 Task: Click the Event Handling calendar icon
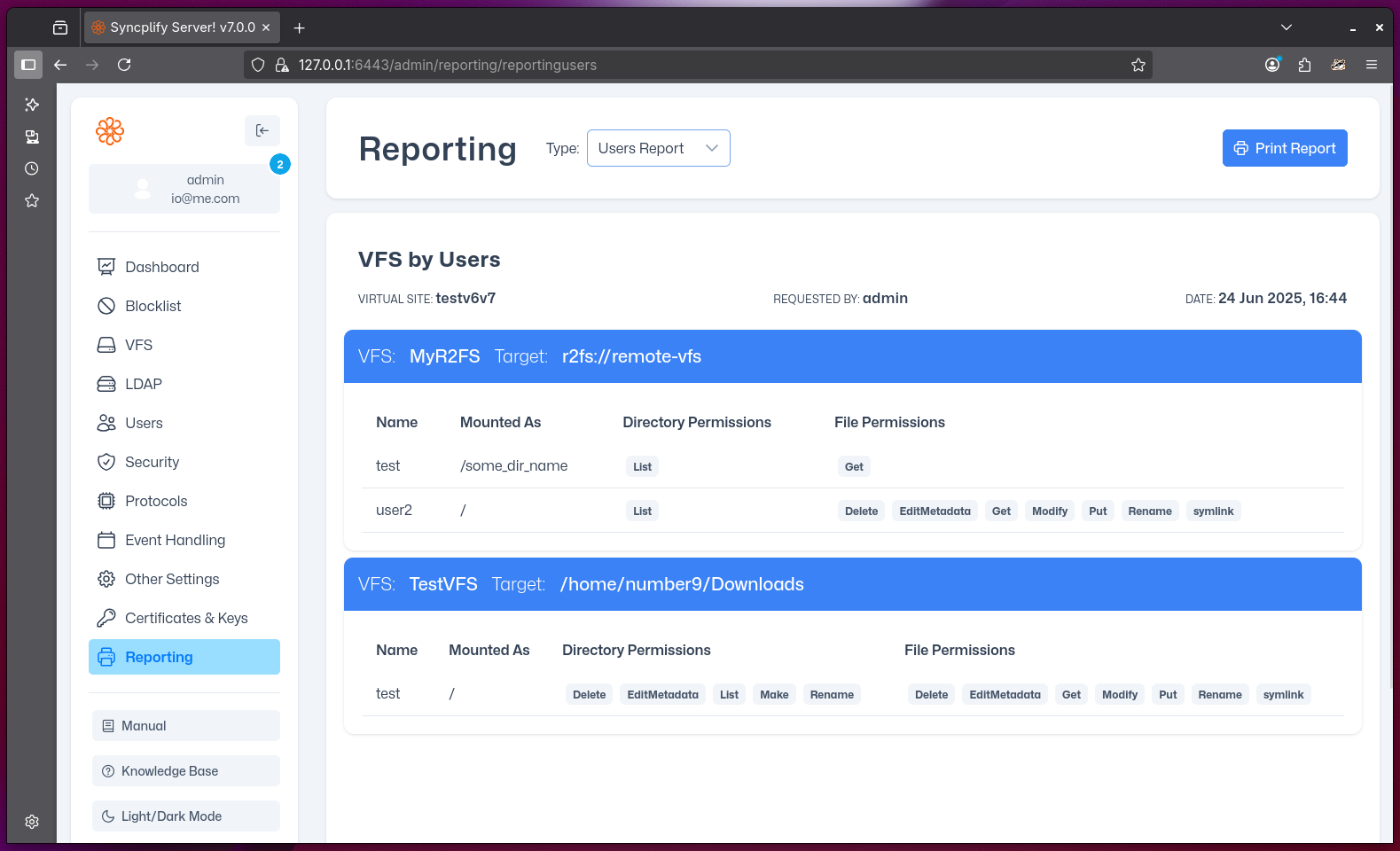(106, 540)
